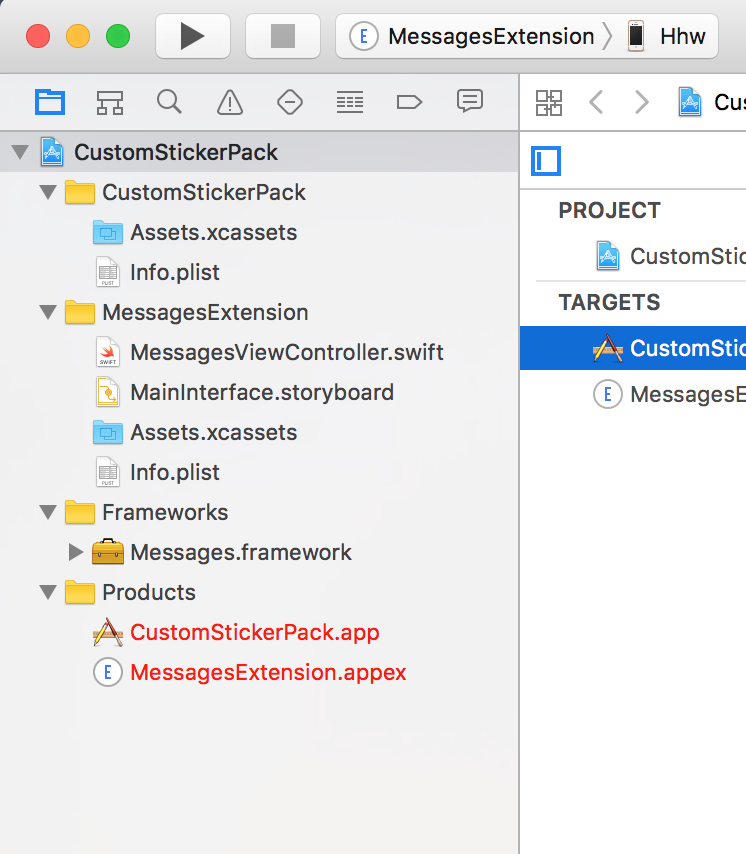Screen dimensions: 746x854
Task: Open MainInterface.storyboard
Action: (261, 393)
